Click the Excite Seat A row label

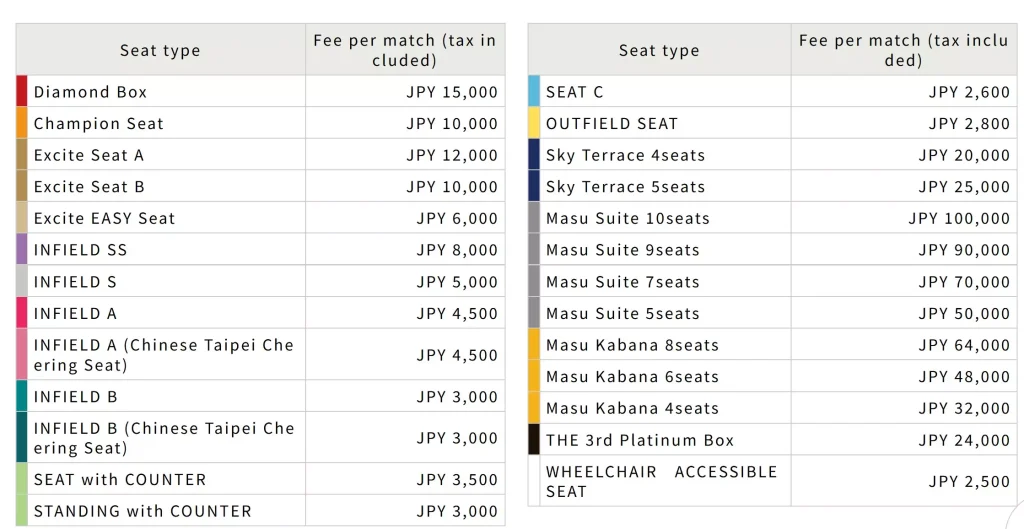[x=89, y=155]
